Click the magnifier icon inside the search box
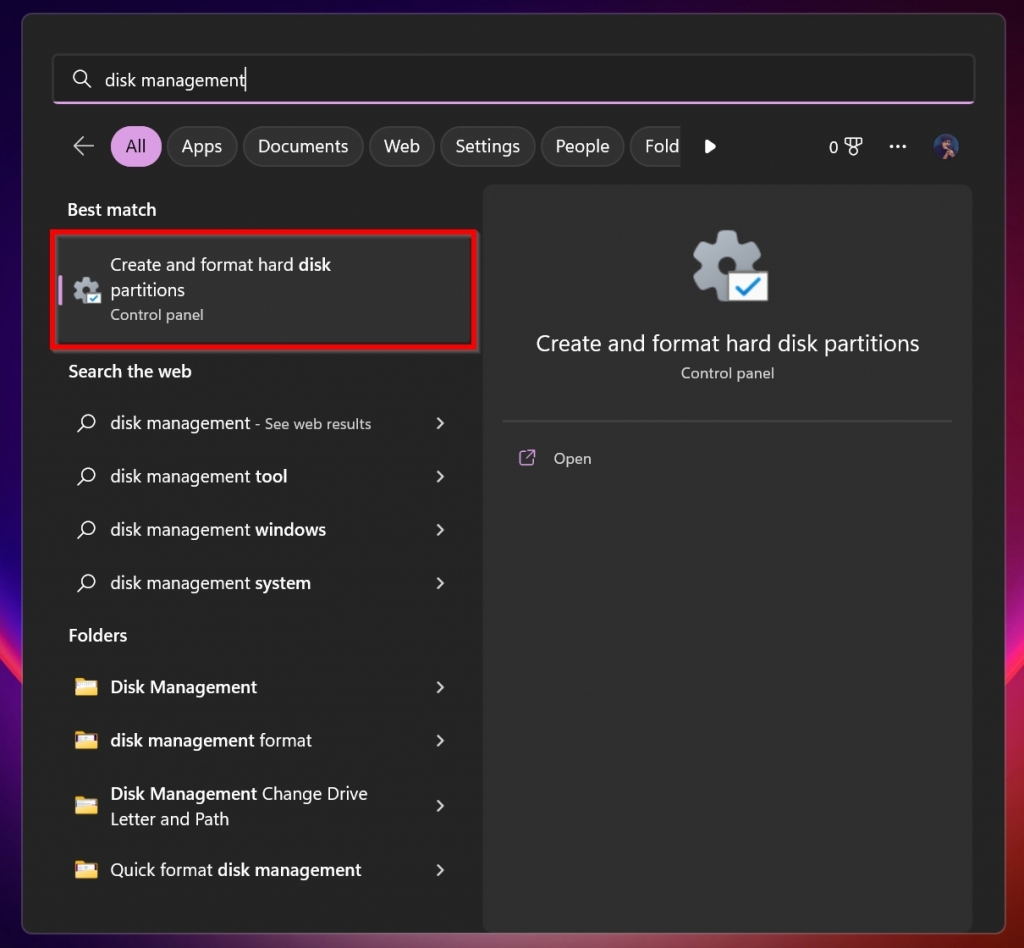 pyautogui.click(x=82, y=78)
